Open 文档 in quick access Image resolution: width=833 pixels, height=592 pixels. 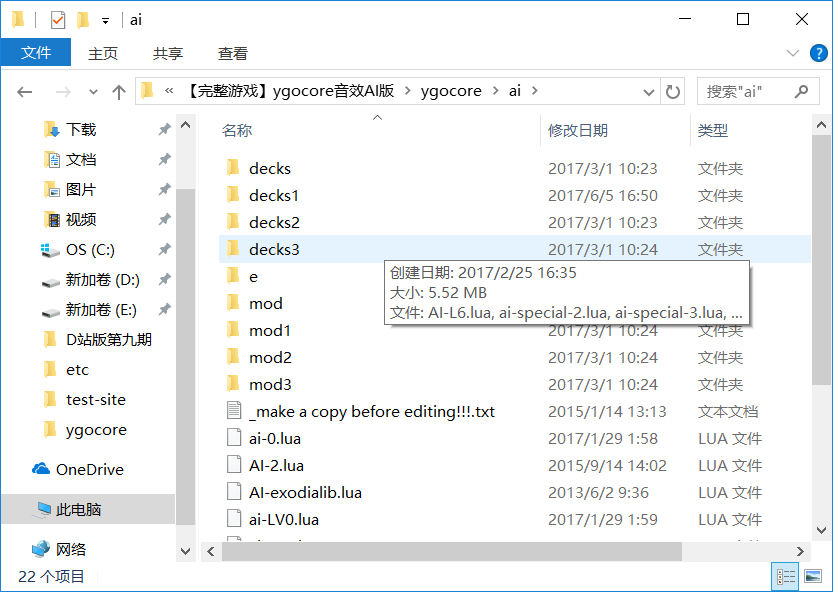click(81, 159)
